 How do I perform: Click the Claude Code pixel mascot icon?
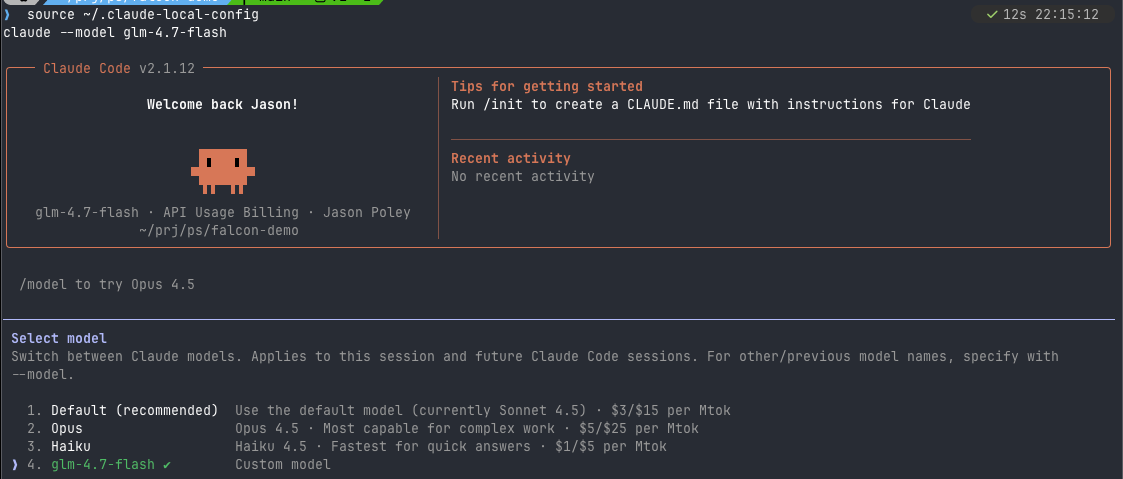[222, 169]
